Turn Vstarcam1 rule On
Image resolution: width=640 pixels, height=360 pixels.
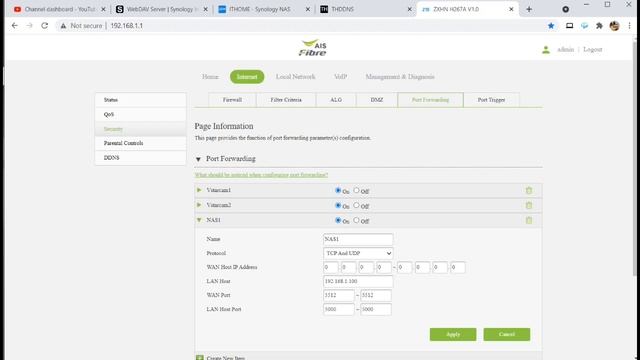pos(338,190)
